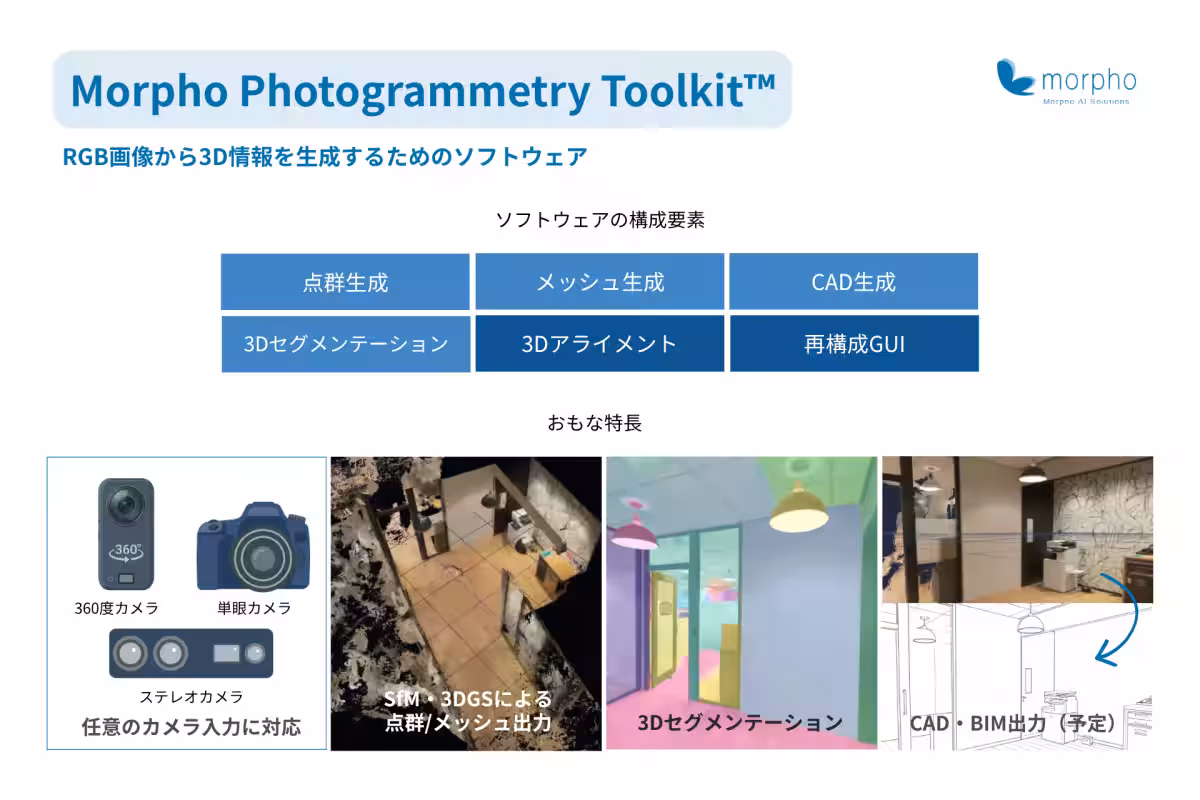Select the 3Dセグメンテーション box
This screenshot has width=1200, height=800.
click(345, 344)
